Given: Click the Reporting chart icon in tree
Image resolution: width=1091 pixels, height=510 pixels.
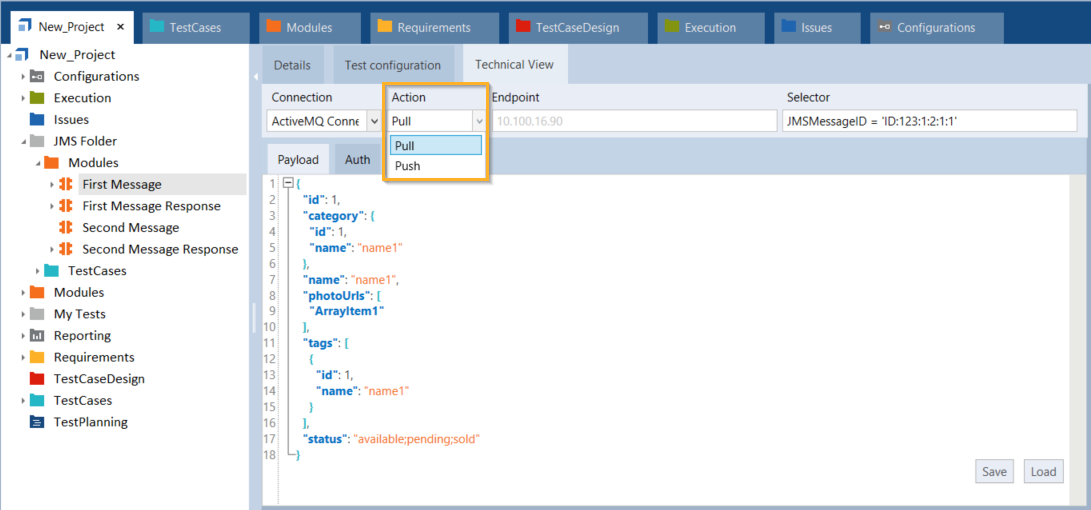Looking at the screenshot, I should 37,336.
